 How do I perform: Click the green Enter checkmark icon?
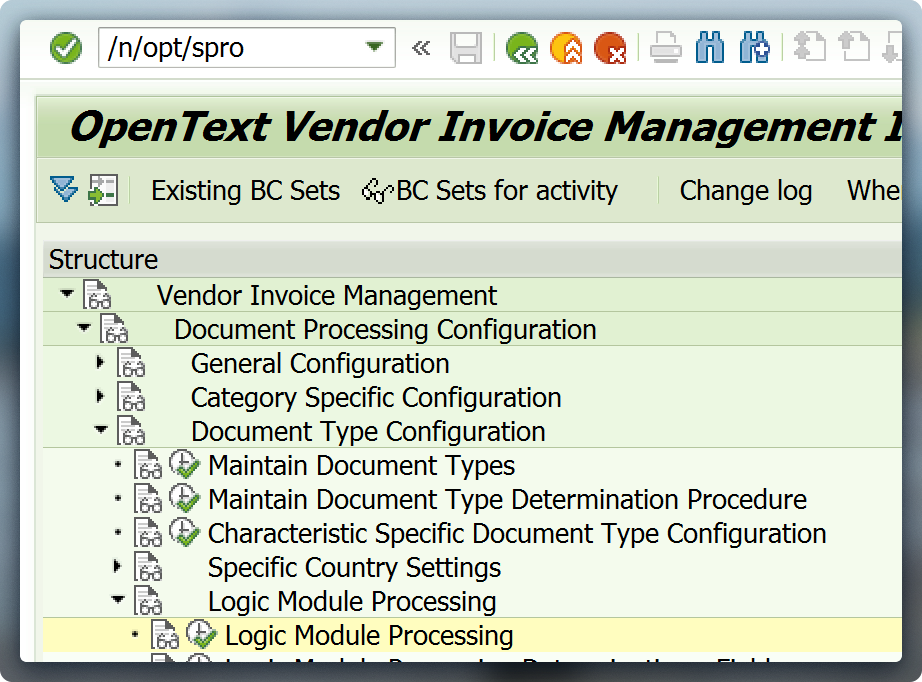64,47
